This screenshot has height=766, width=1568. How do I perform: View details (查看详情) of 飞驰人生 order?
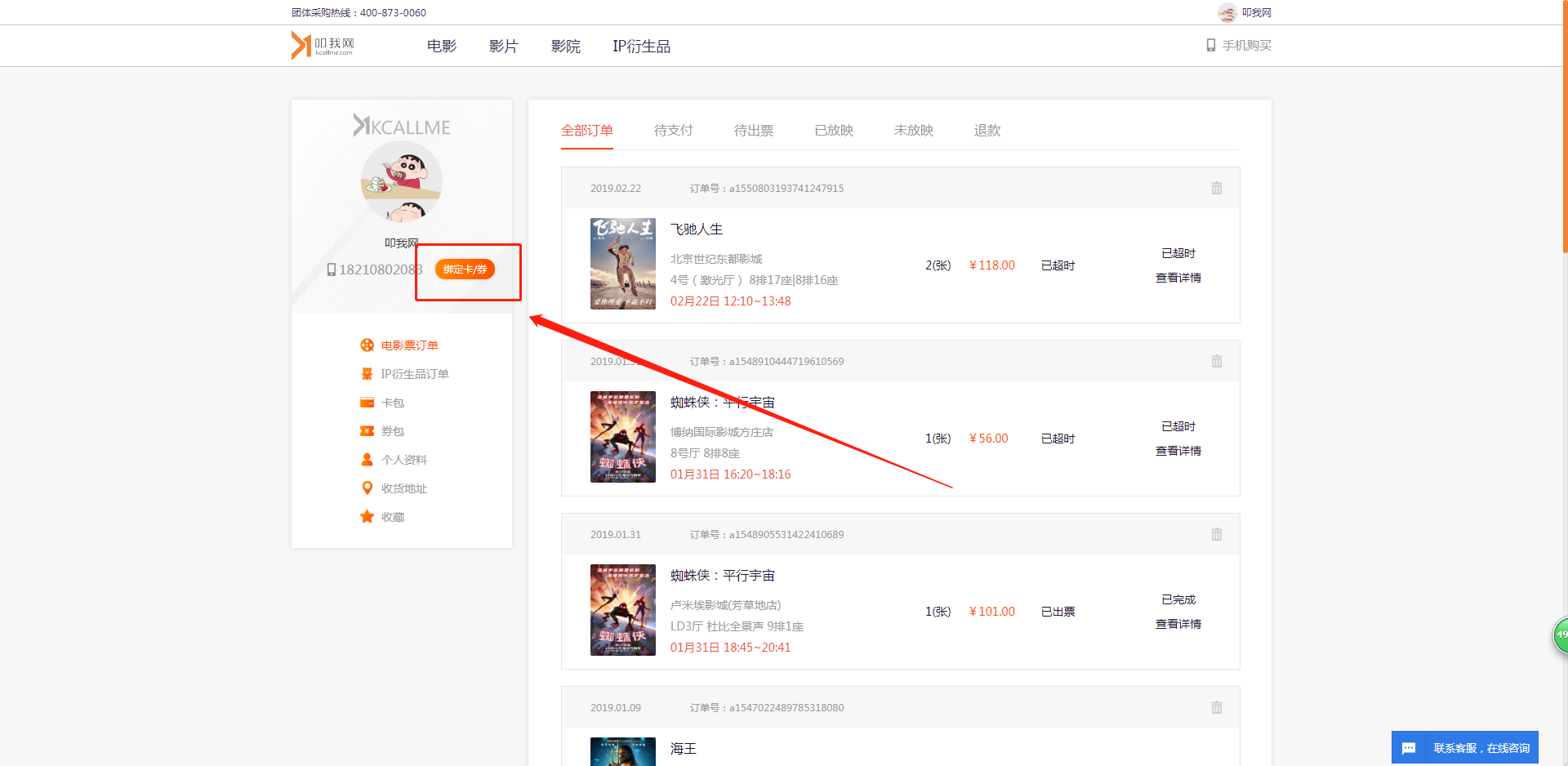[x=1178, y=278]
